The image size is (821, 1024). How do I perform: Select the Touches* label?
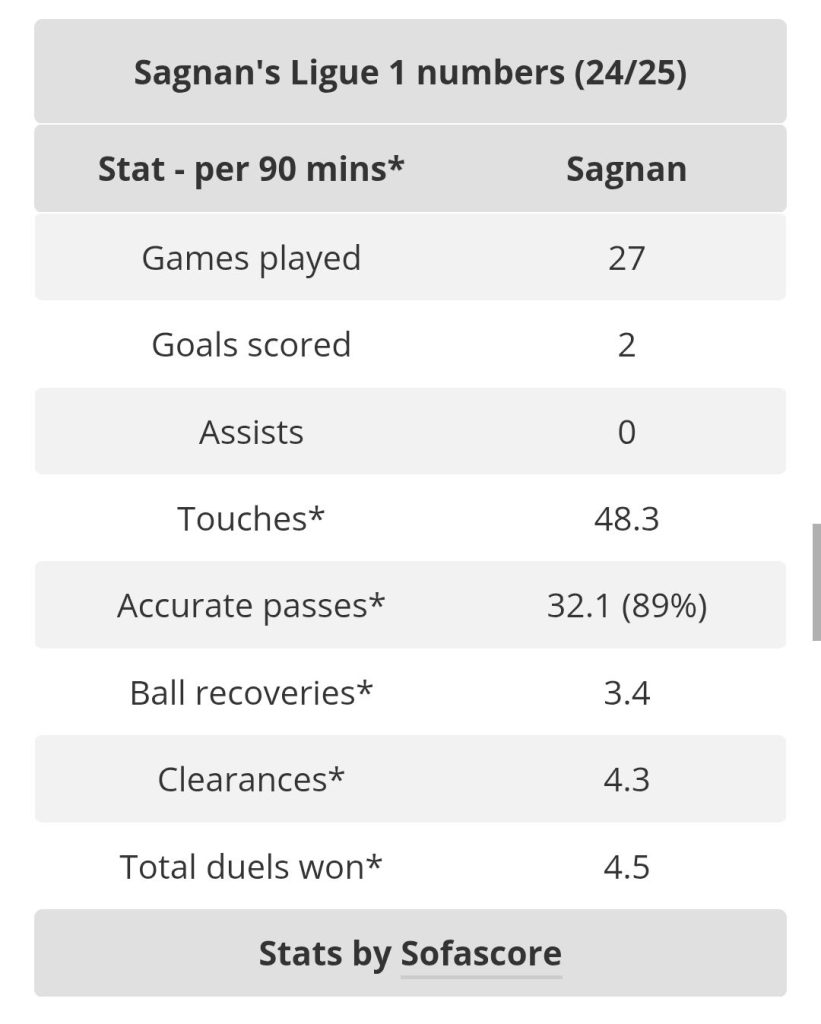pyautogui.click(x=251, y=519)
